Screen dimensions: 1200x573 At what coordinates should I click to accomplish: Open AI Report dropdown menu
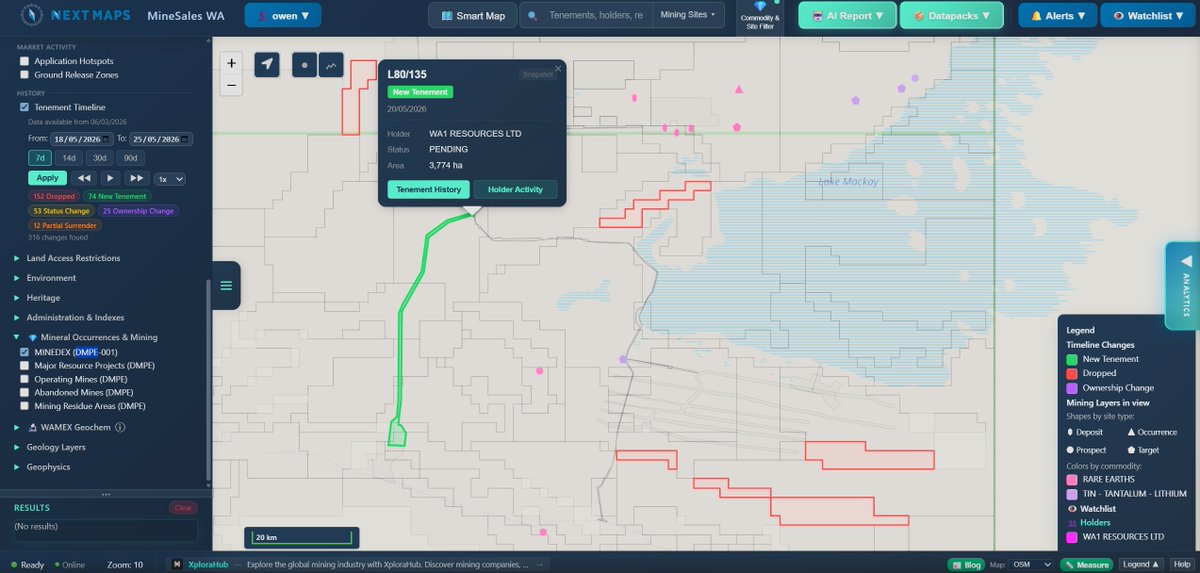(846, 16)
